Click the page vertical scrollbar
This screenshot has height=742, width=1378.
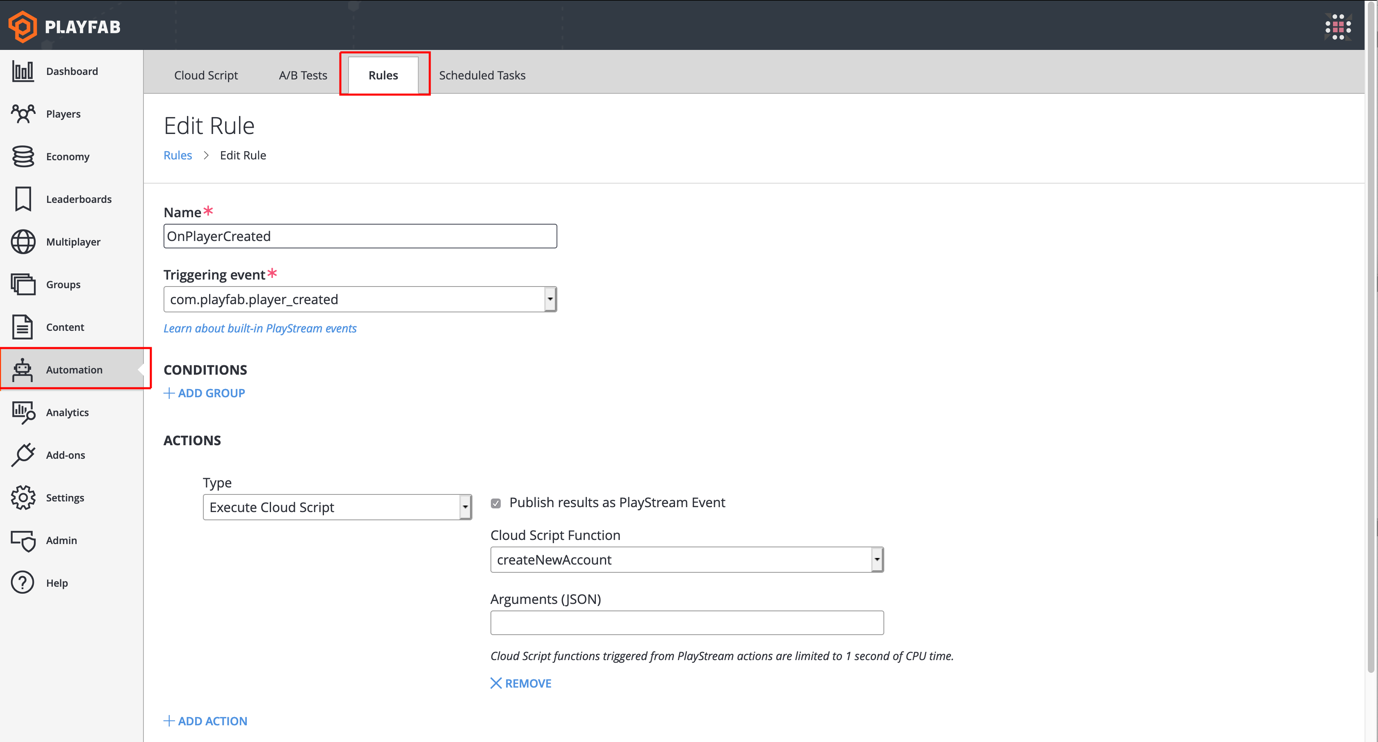1371,336
